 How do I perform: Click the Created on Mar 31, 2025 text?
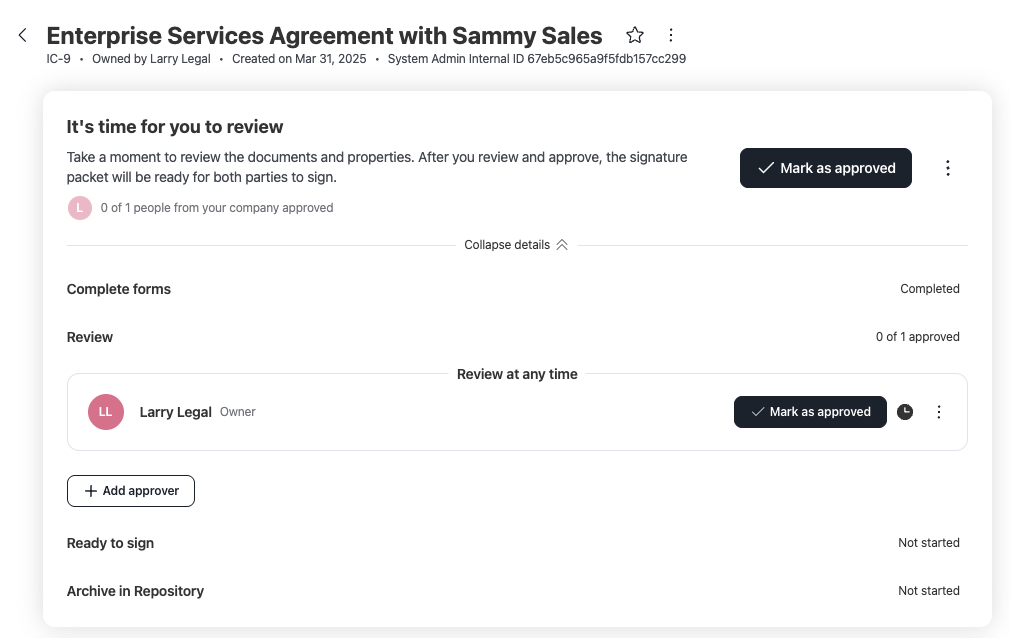[299, 59]
